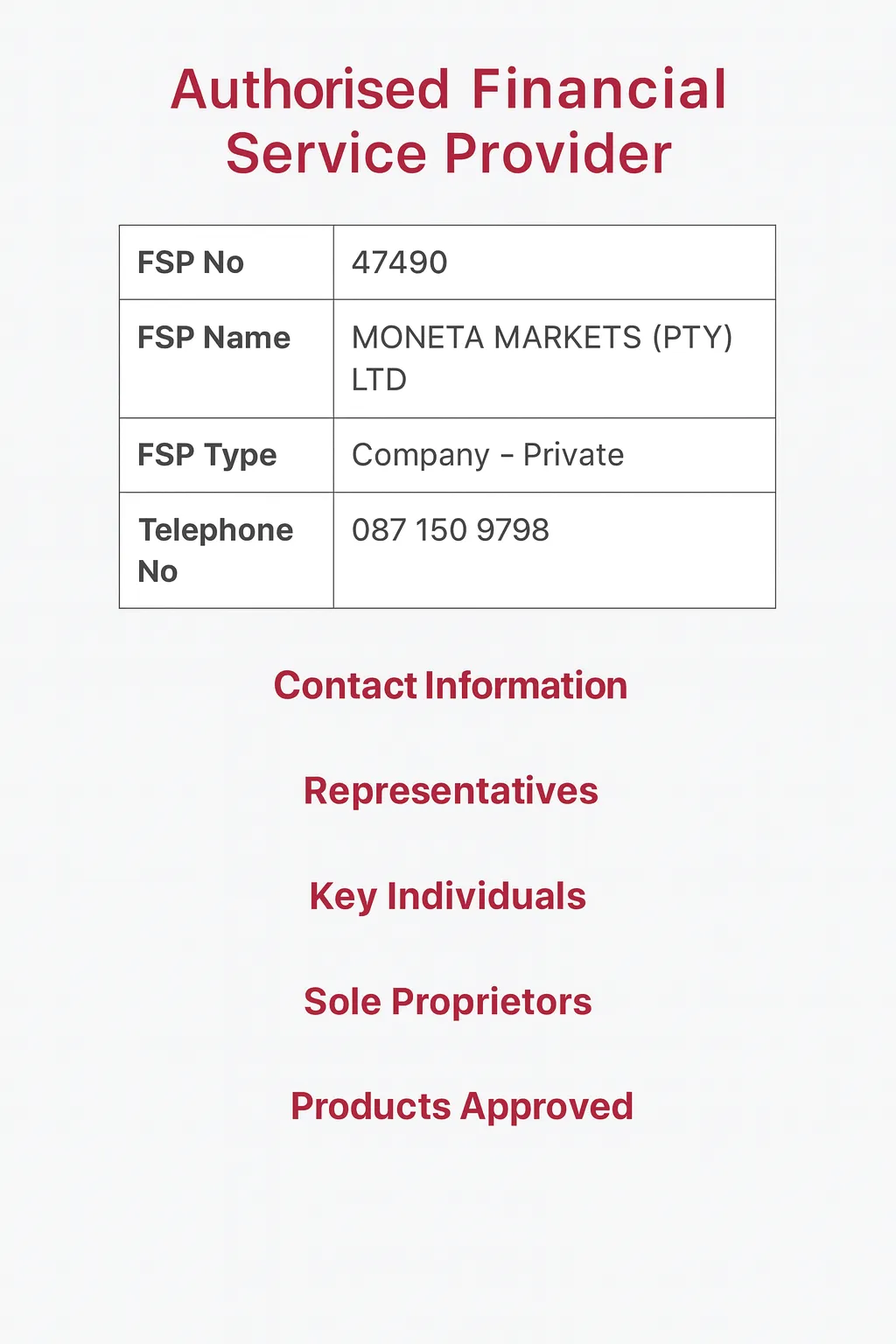Click the word Company in the type value
Screen dimensions: 896x1344
pyautogui.click(x=420, y=455)
